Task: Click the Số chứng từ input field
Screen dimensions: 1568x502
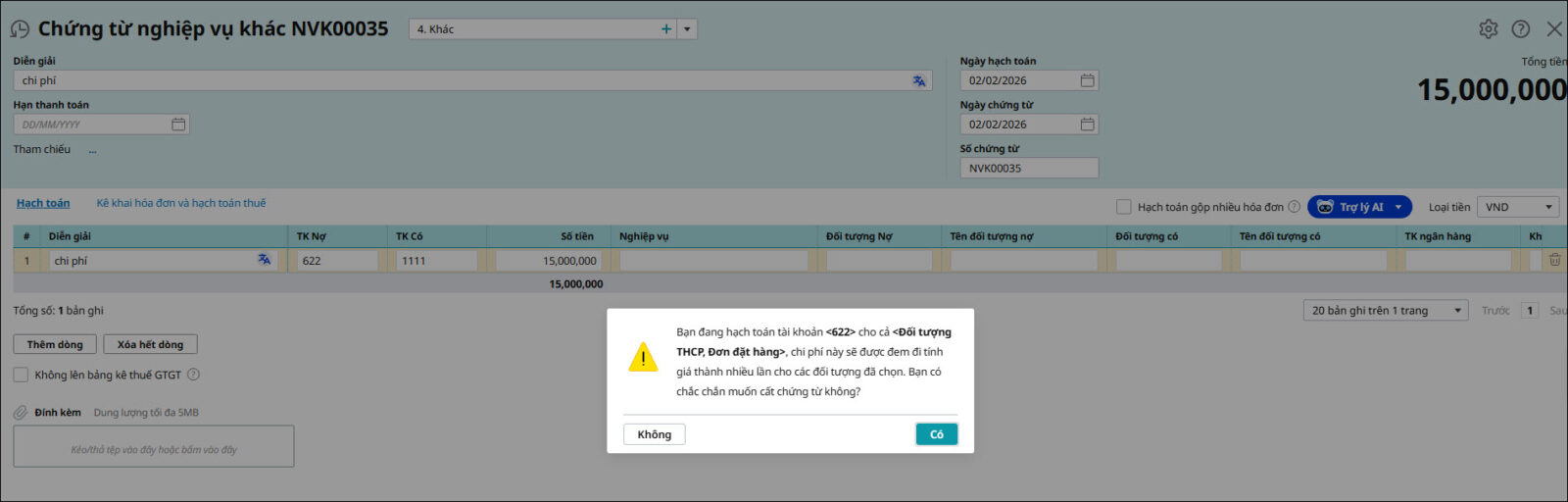Action: 1028,169
